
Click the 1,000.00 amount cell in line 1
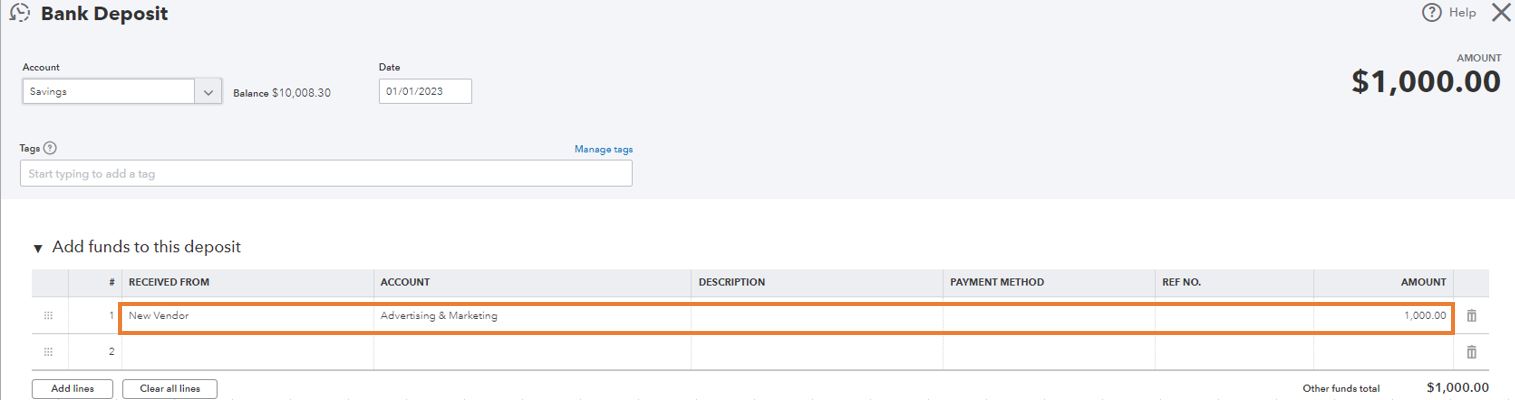pyautogui.click(x=1383, y=316)
